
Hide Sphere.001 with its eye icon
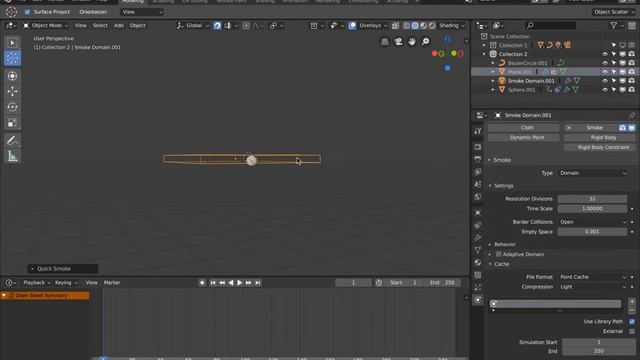tap(605, 90)
